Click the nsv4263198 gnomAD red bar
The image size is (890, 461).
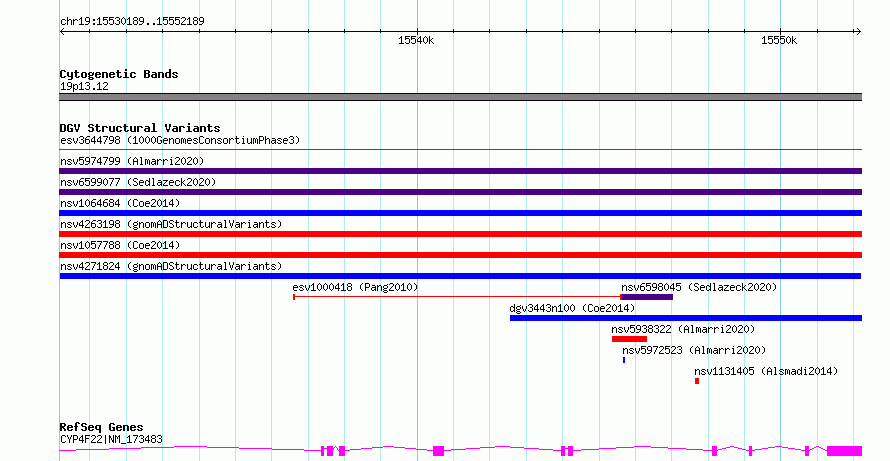[460, 234]
